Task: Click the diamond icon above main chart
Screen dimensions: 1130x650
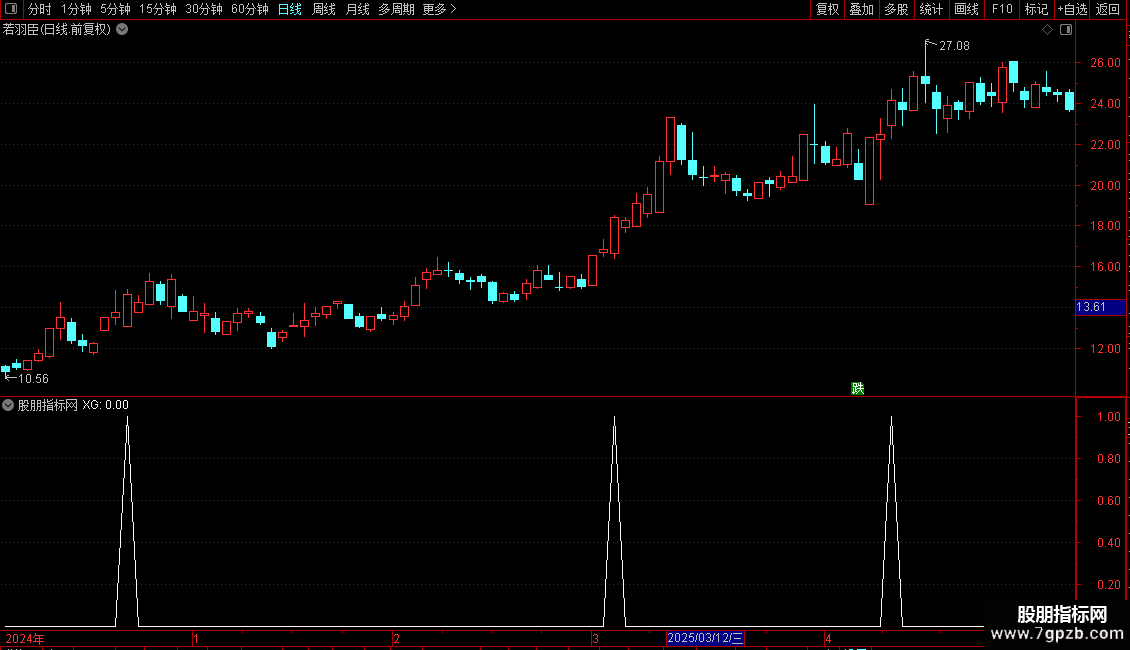Action: click(1048, 30)
